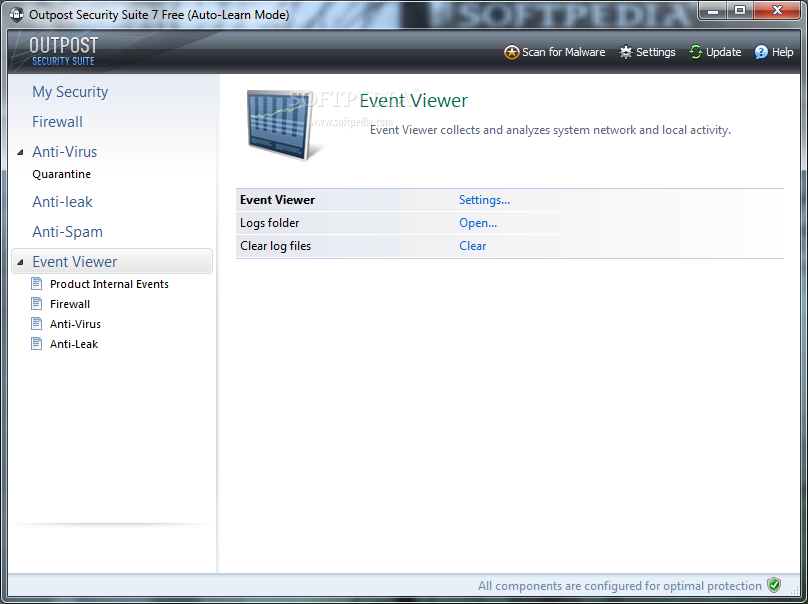The width and height of the screenshot is (808, 604).
Task: Click Open... for Logs folder
Action: [x=478, y=223]
